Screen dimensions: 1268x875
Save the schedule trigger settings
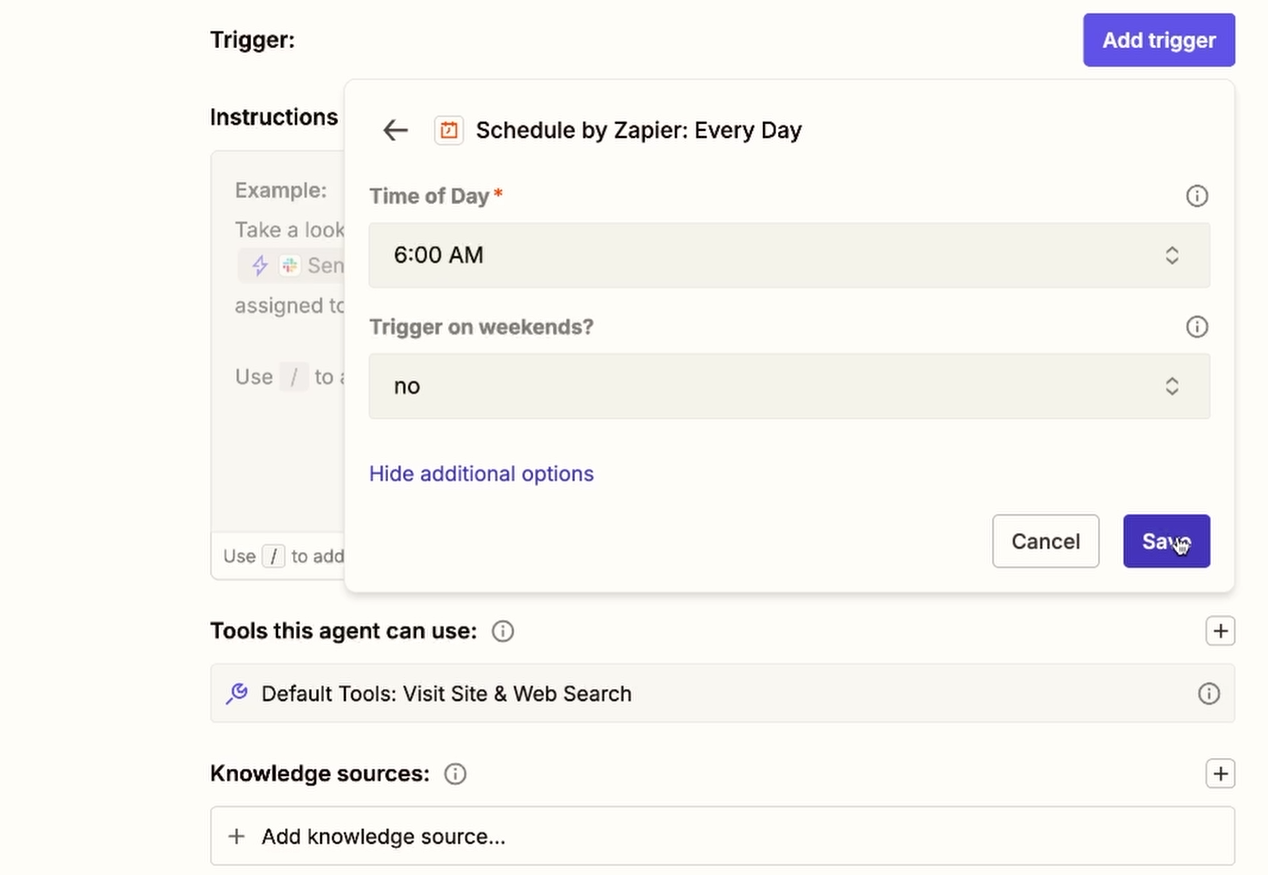(x=1166, y=541)
